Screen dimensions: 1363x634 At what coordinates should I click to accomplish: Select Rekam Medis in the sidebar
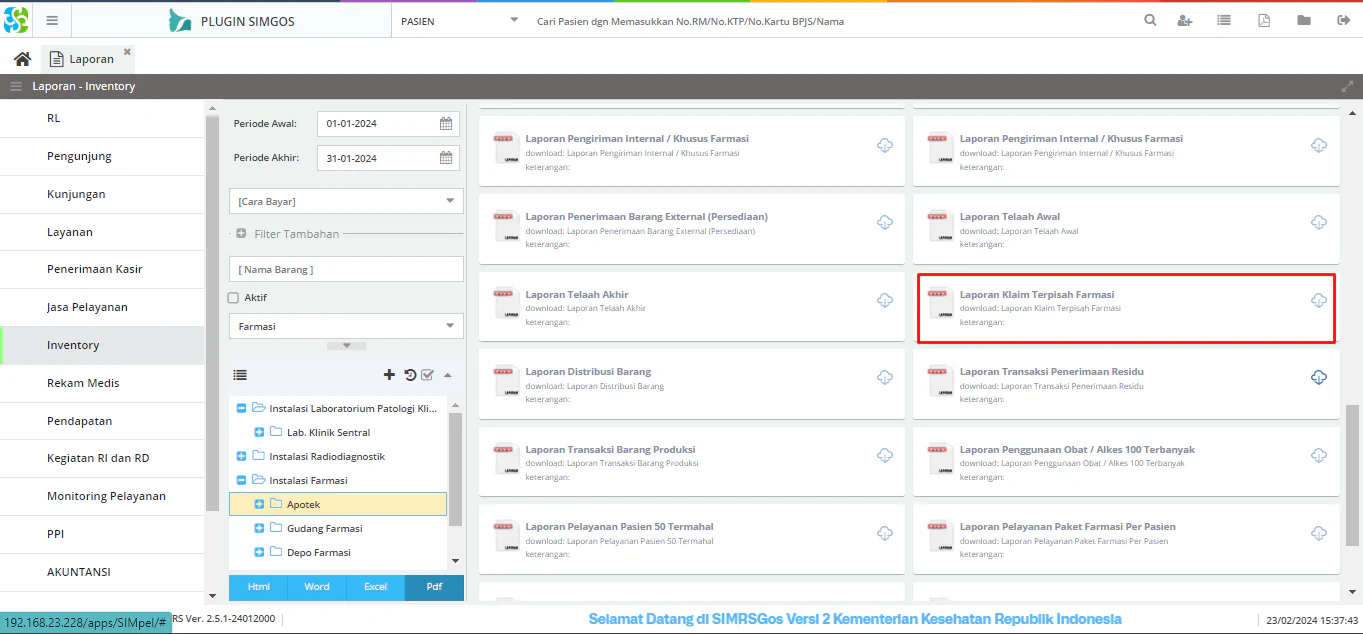click(x=102, y=383)
